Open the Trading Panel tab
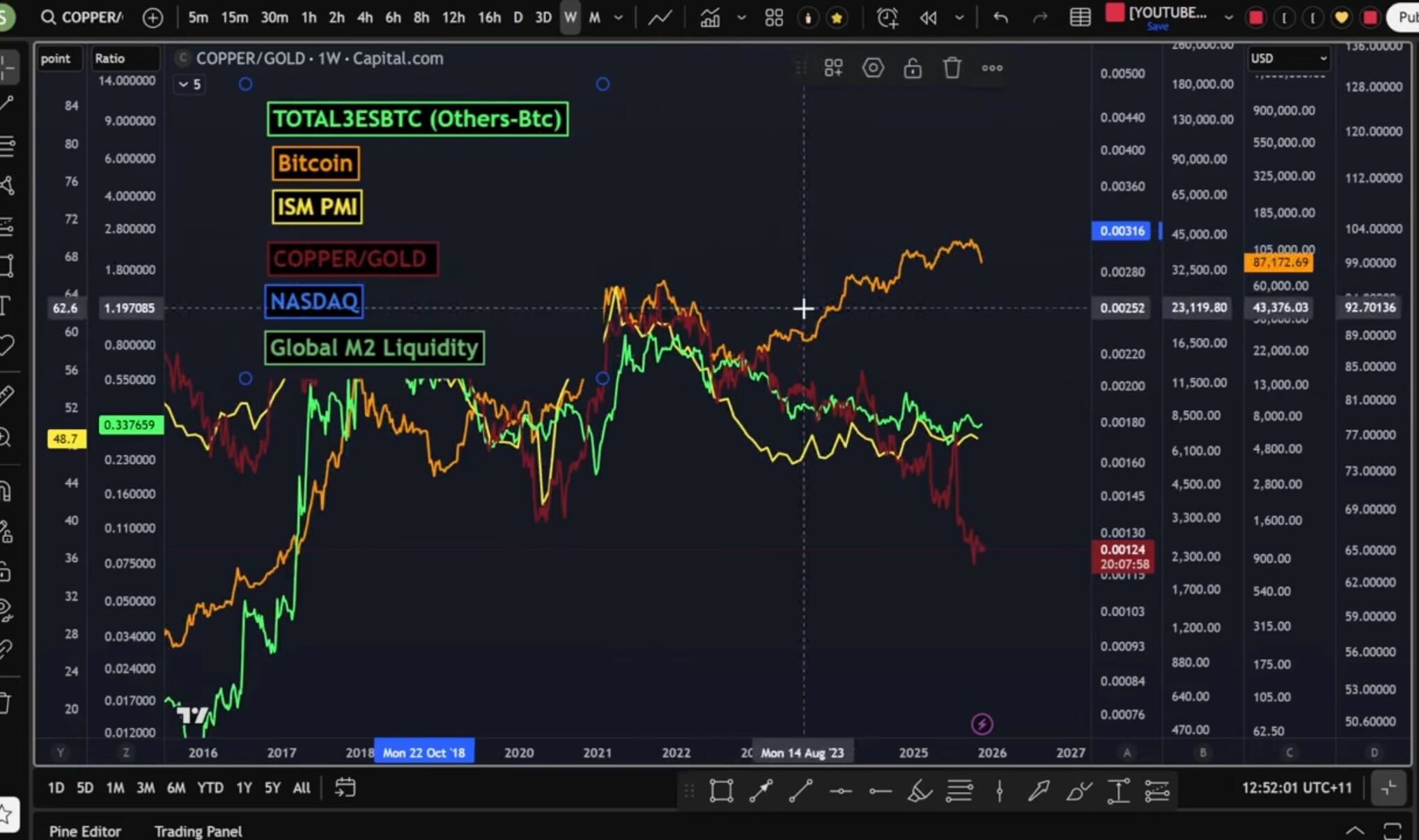The height and width of the screenshot is (840, 1419). click(x=198, y=831)
